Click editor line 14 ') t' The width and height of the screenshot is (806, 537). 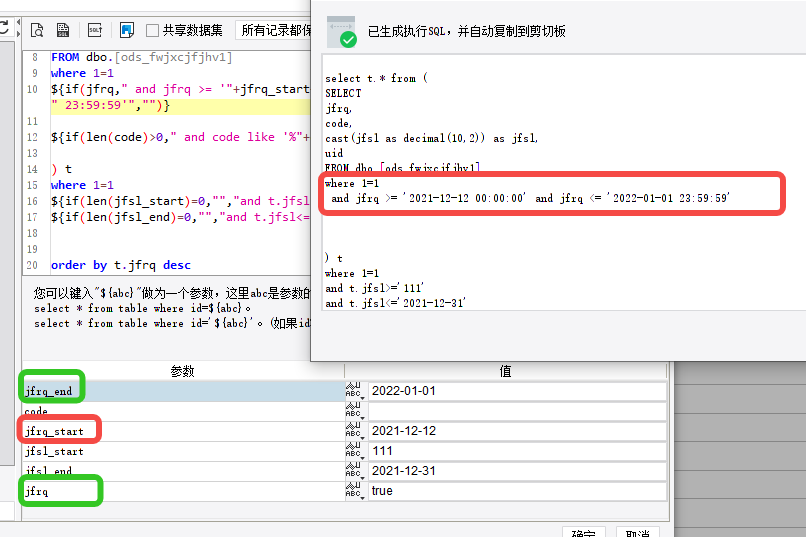tap(61, 169)
